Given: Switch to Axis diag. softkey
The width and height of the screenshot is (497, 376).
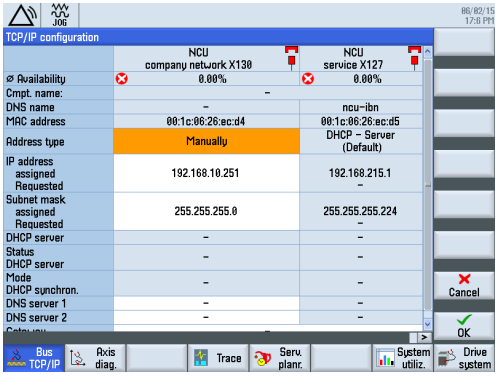Looking at the screenshot, I should click(95, 358).
